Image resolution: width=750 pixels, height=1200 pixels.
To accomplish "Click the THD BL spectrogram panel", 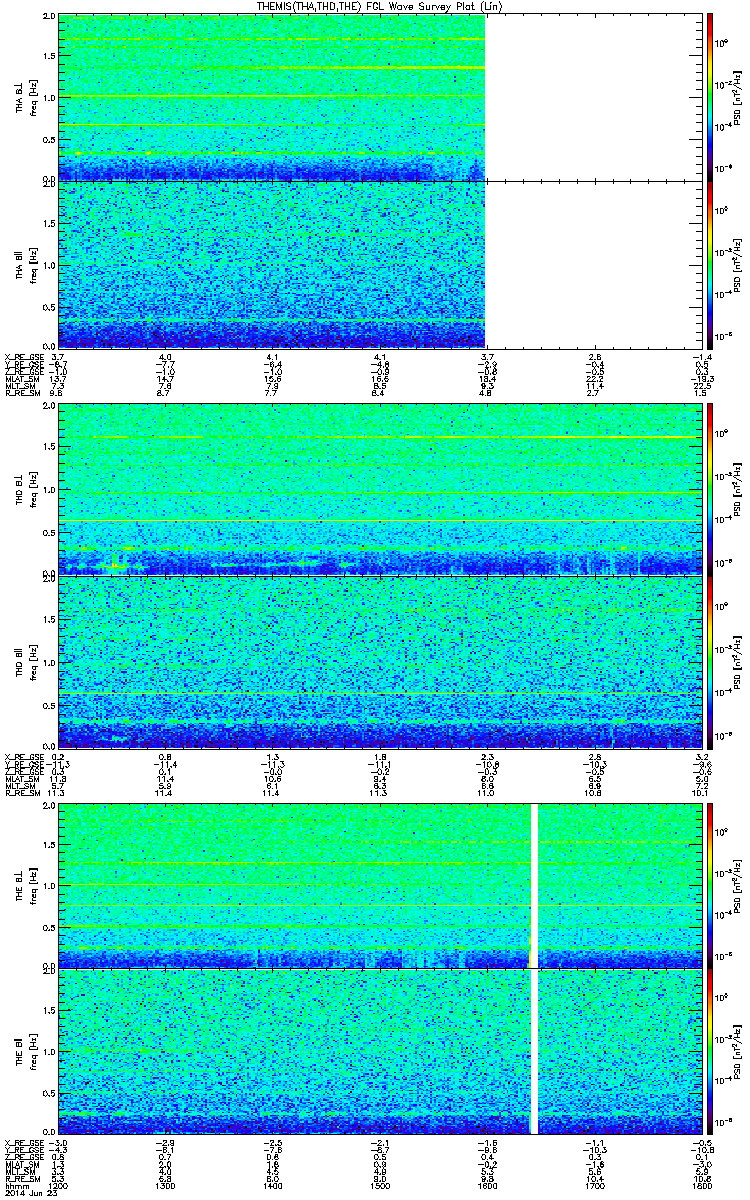I will click(x=378, y=491).
